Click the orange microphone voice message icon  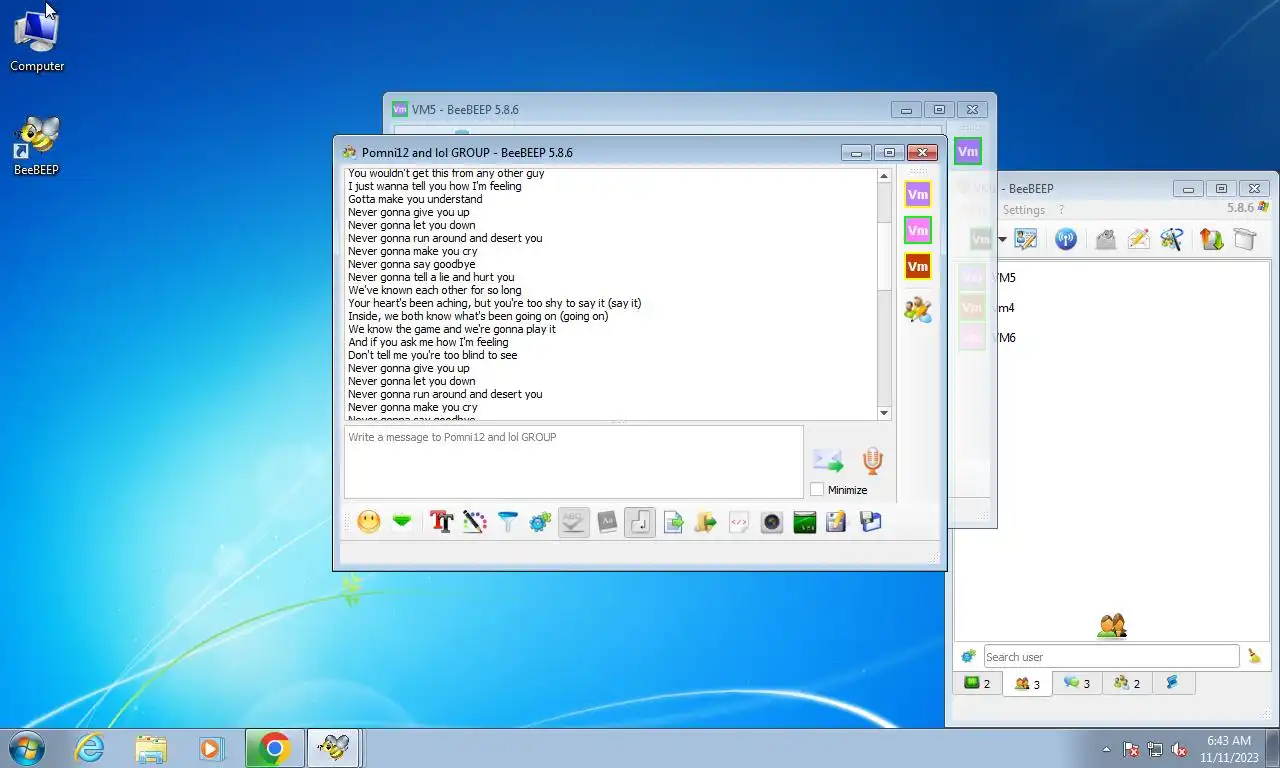[x=873, y=460]
